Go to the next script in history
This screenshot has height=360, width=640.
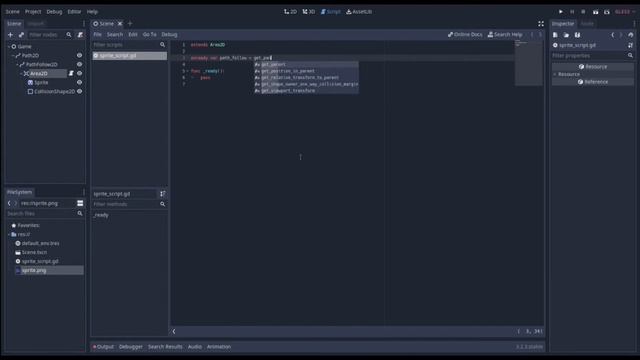click(x=540, y=35)
